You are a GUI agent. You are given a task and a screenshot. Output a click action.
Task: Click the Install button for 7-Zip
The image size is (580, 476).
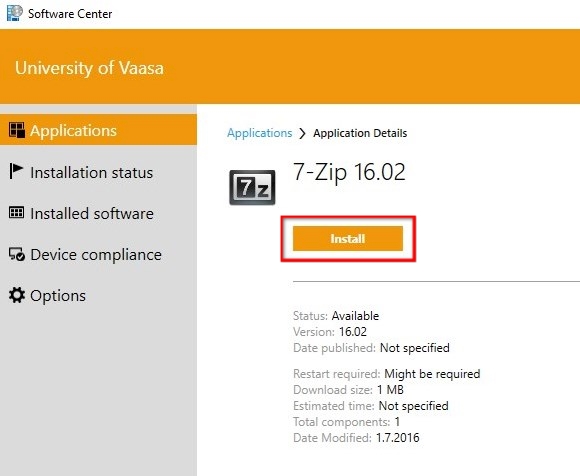click(x=348, y=239)
